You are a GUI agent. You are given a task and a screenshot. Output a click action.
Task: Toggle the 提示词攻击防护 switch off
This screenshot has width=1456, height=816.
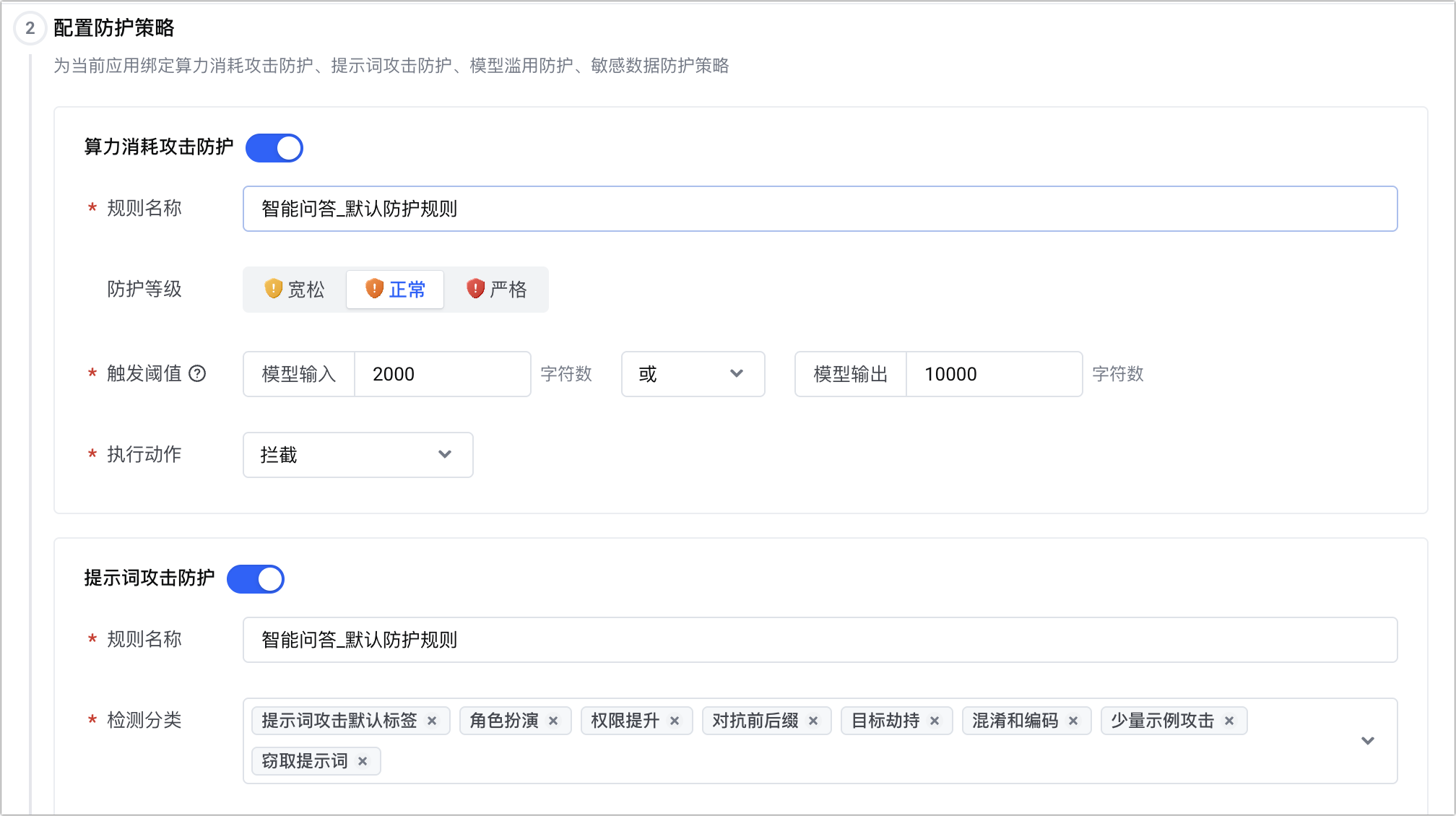point(256,579)
